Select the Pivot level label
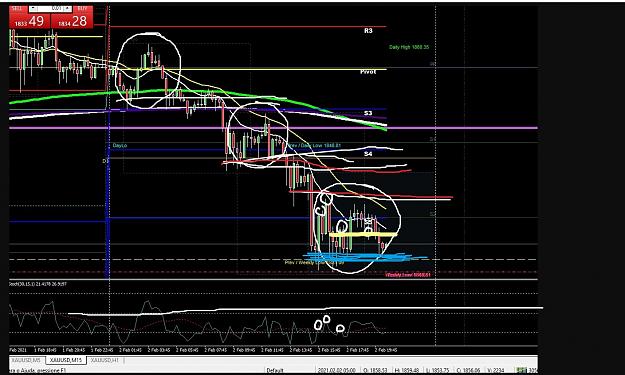 (368, 72)
